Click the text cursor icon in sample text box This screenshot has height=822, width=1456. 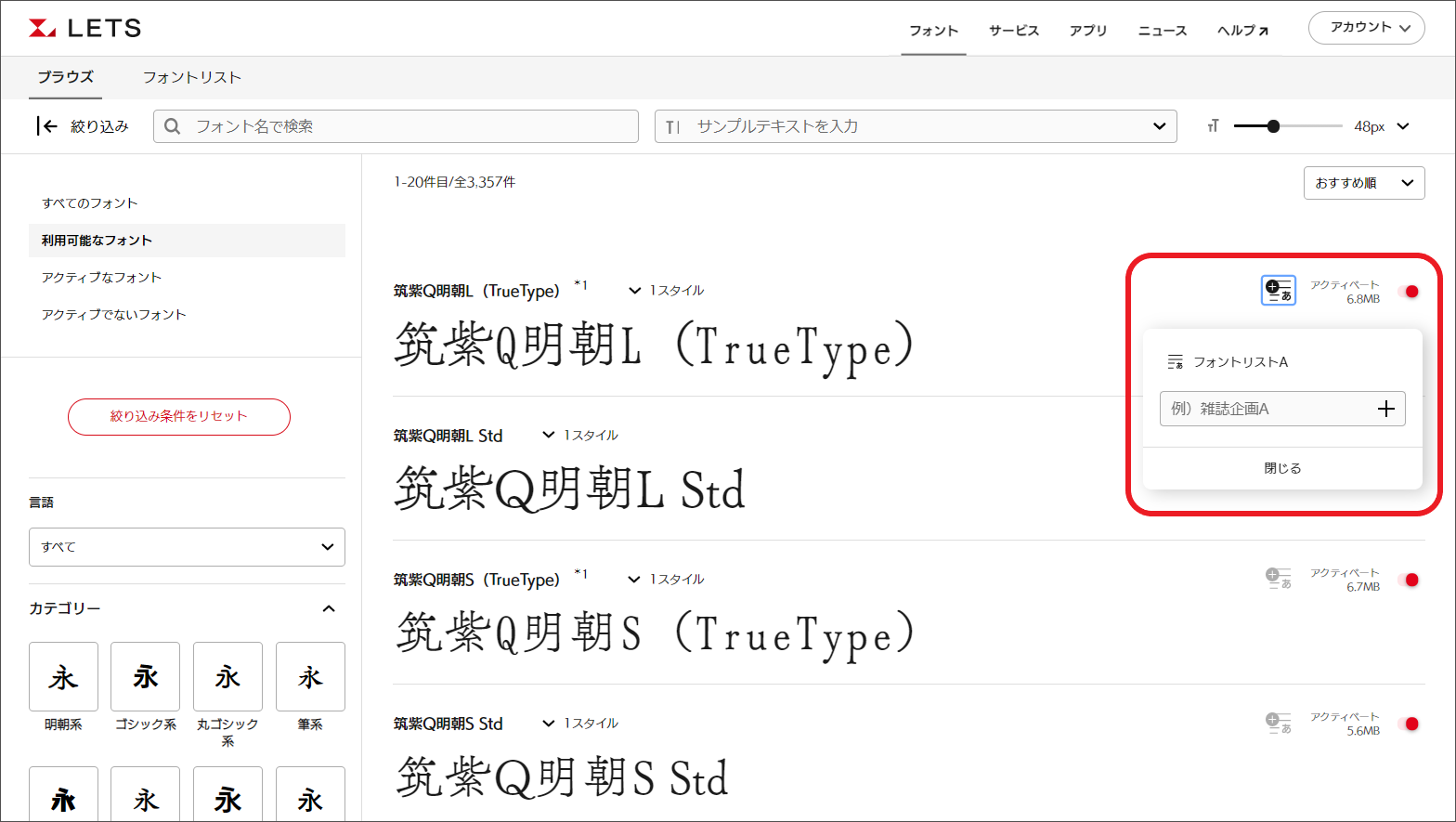pos(672,126)
